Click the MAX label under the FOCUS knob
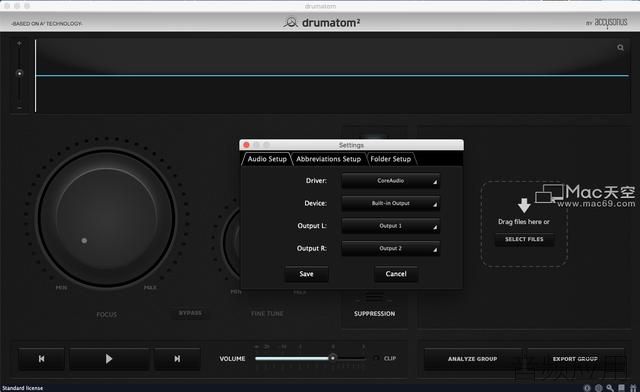This screenshot has height=392, width=640. [150, 287]
